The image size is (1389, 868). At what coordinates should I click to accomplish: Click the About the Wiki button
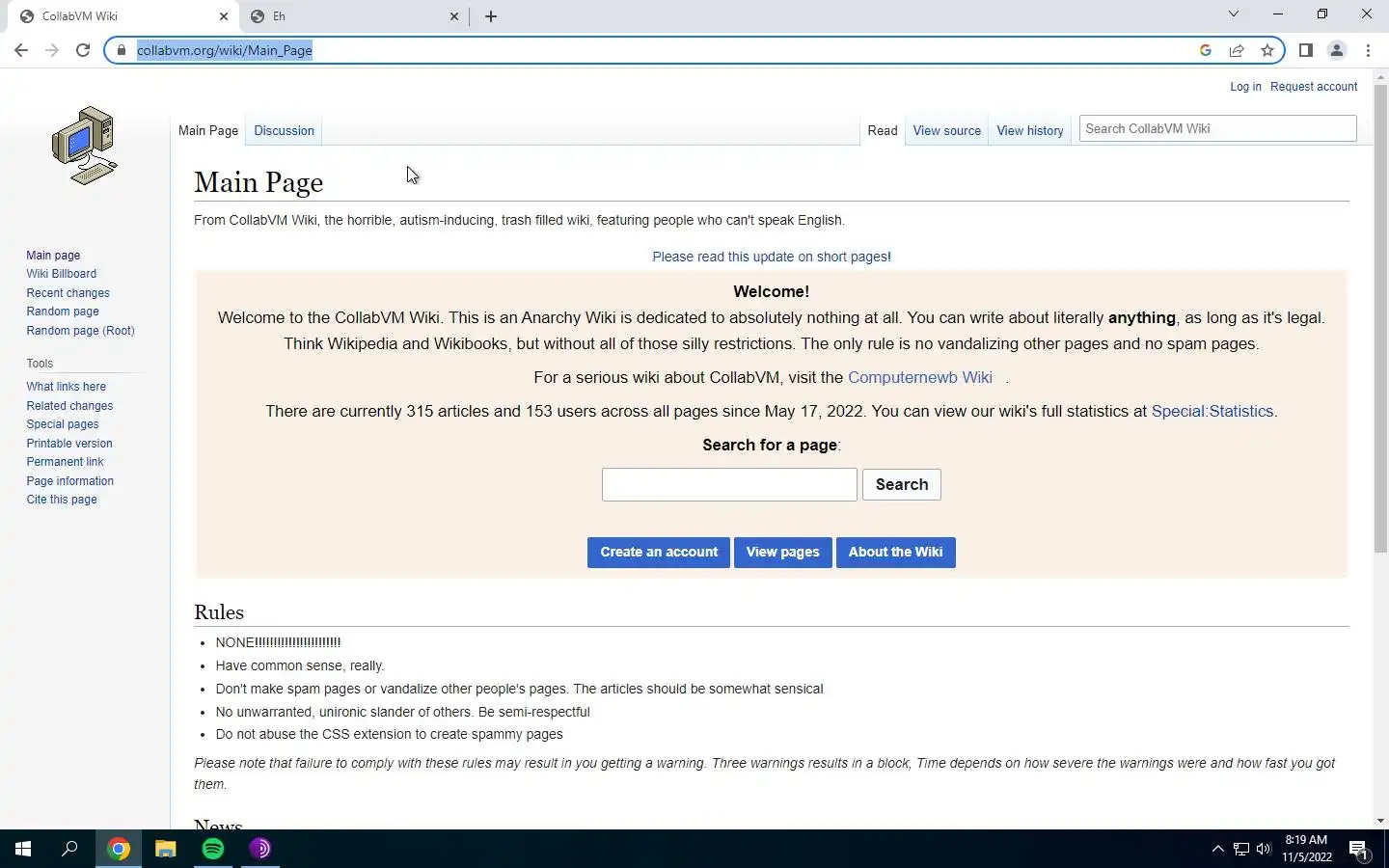coord(895,553)
